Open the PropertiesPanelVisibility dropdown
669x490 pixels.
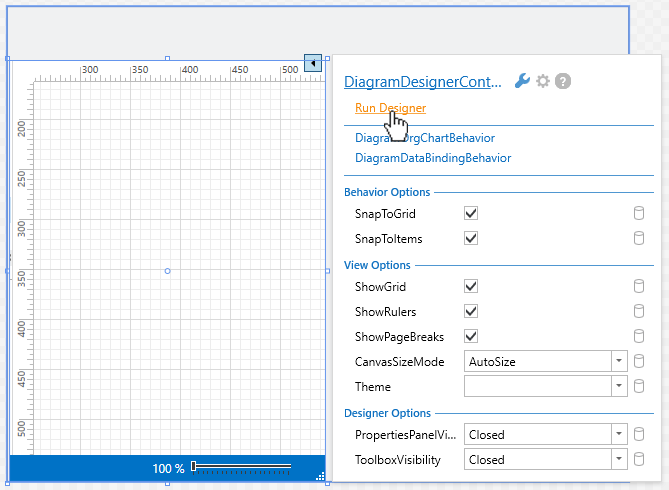click(x=619, y=435)
